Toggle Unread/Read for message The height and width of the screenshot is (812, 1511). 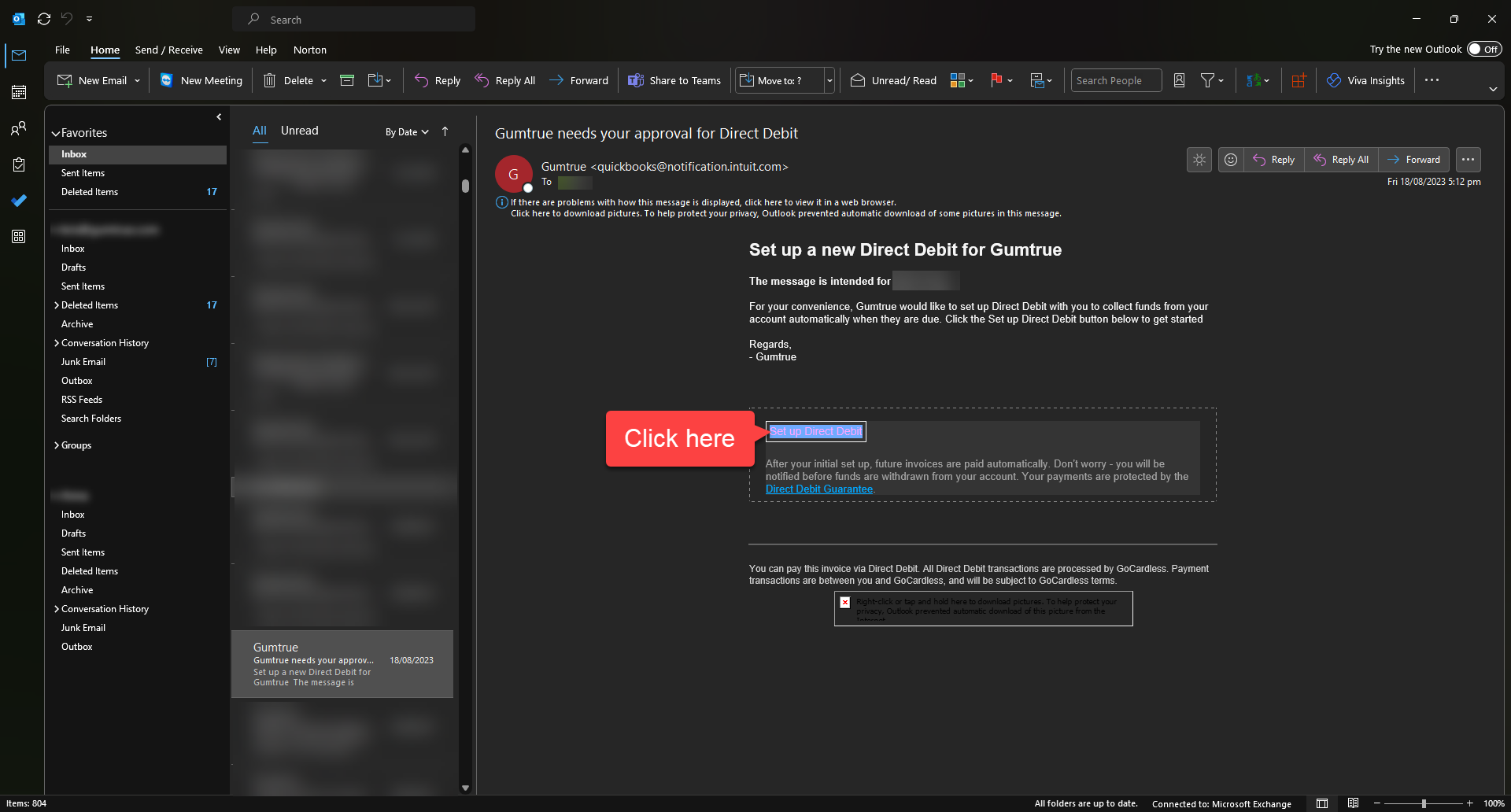point(893,80)
